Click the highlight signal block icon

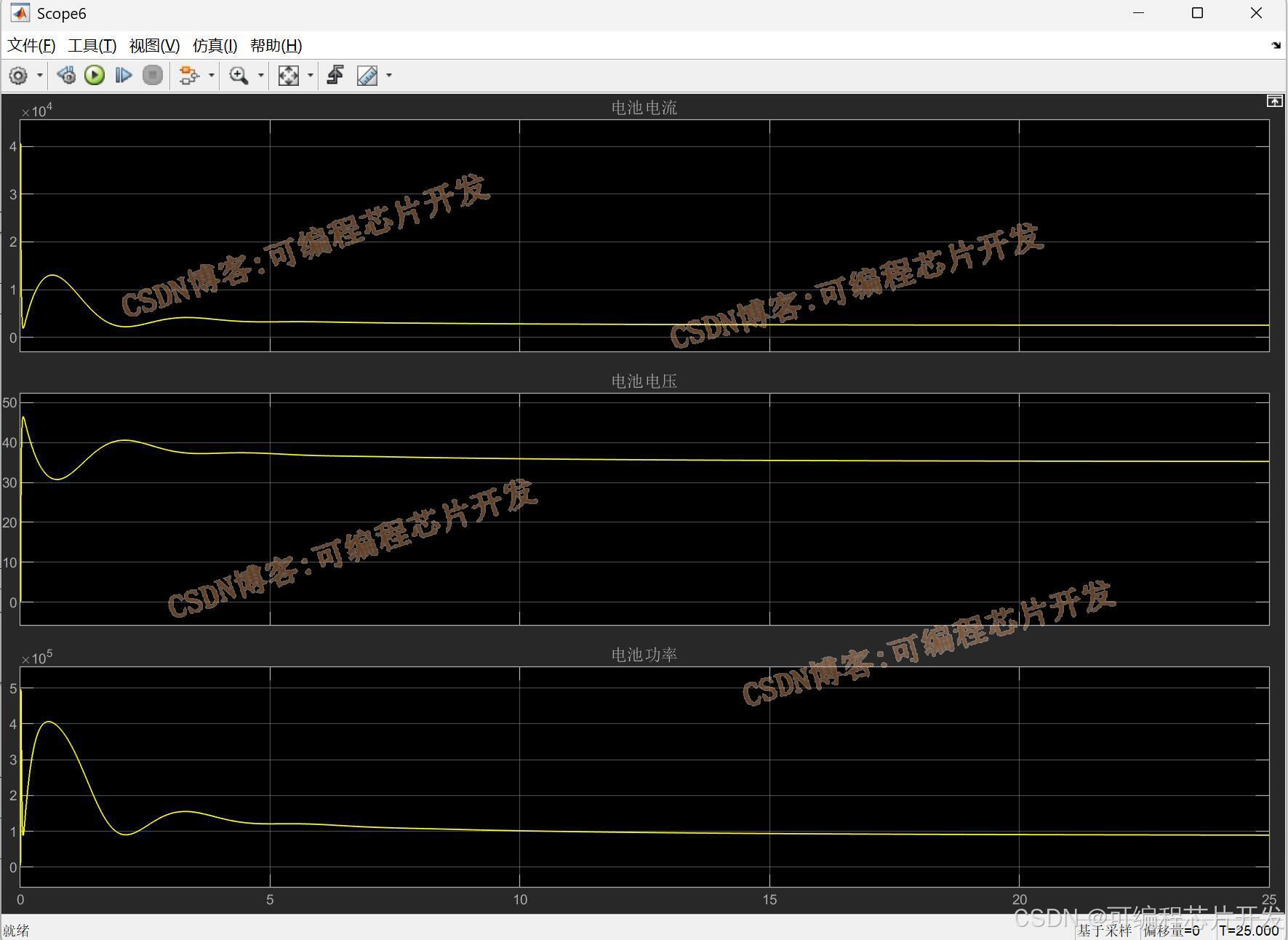click(189, 76)
